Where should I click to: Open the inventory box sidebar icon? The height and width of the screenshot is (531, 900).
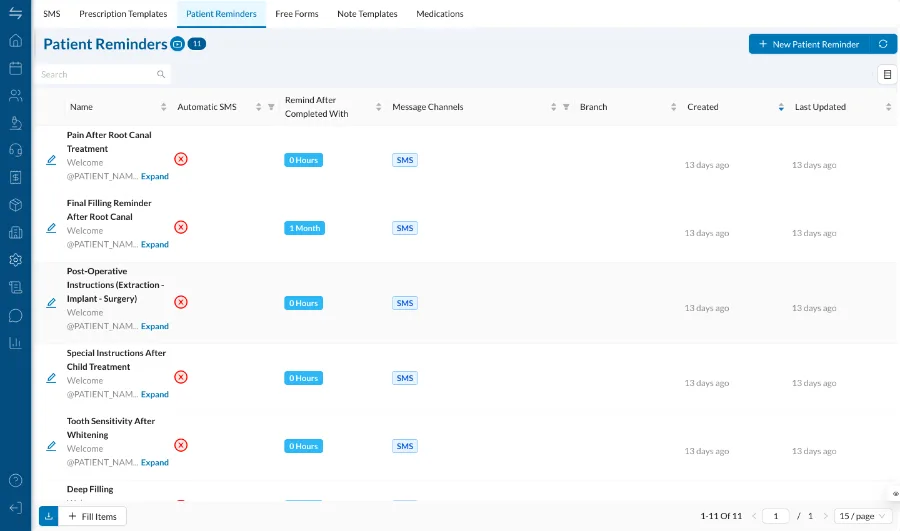(15, 205)
